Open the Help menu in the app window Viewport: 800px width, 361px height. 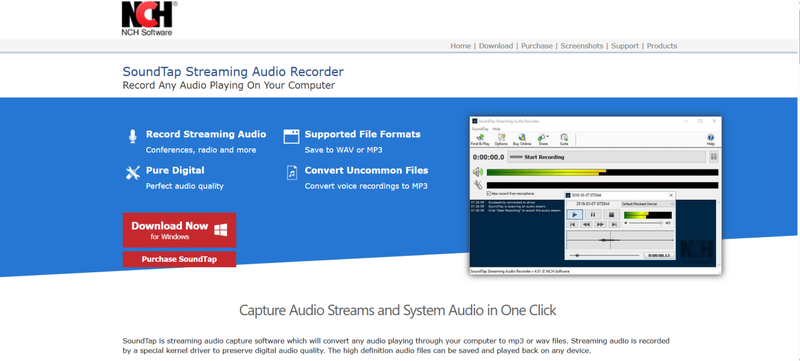click(x=496, y=129)
